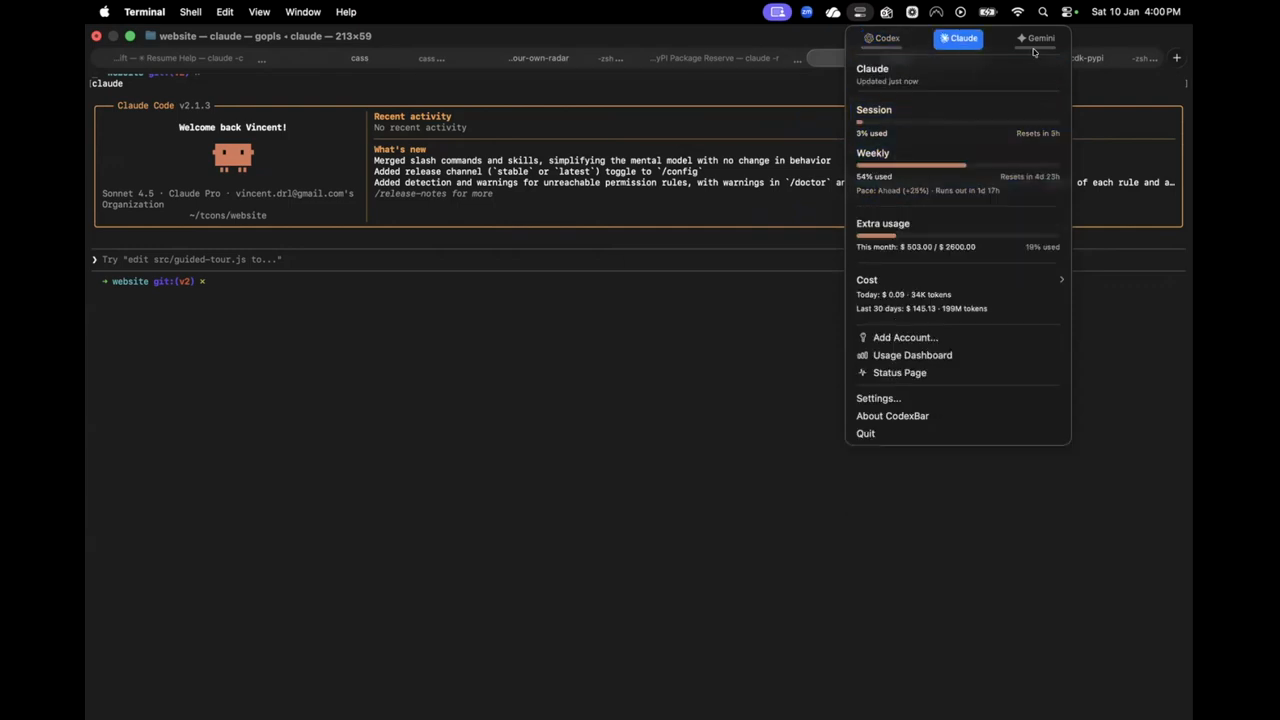Image resolution: width=1280 pixels, height=720 pixels.
Task: Open Settings... from CodexBar menu
Action: point(878,398)
